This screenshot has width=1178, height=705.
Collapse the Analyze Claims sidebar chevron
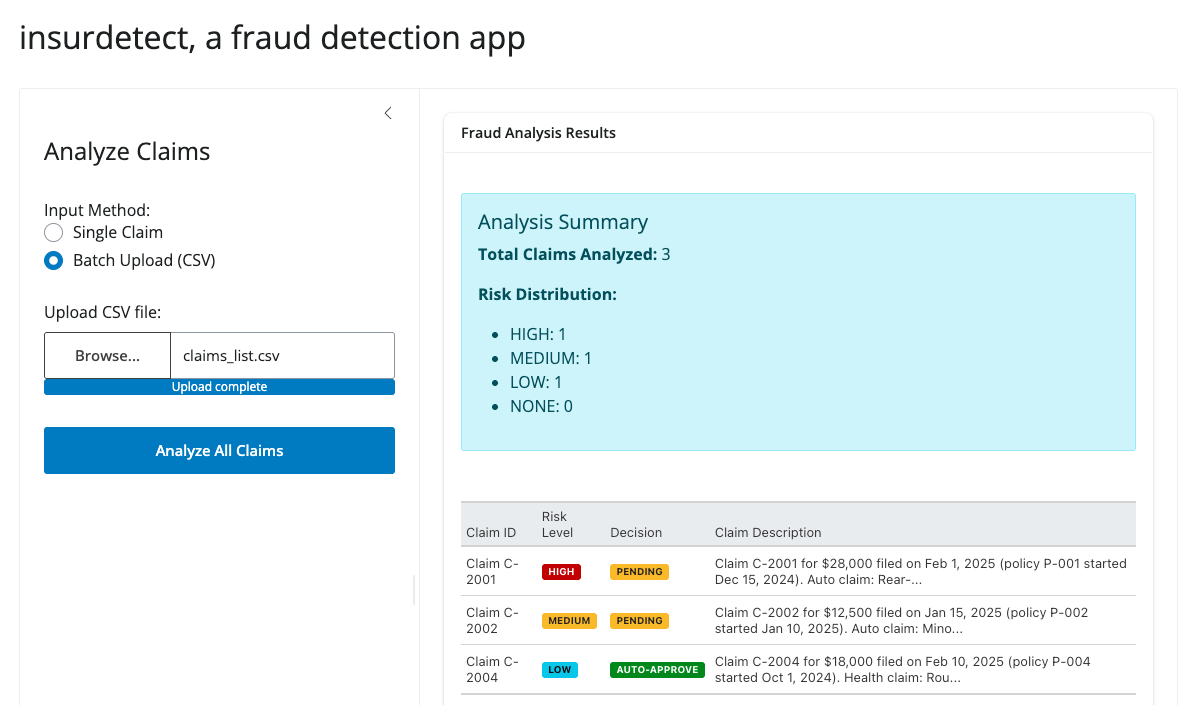(388, 113)
